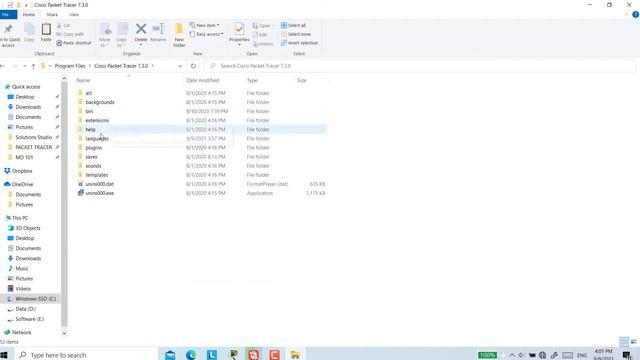
Task: Sort by Type column header
Action: [x=252, y=80]
